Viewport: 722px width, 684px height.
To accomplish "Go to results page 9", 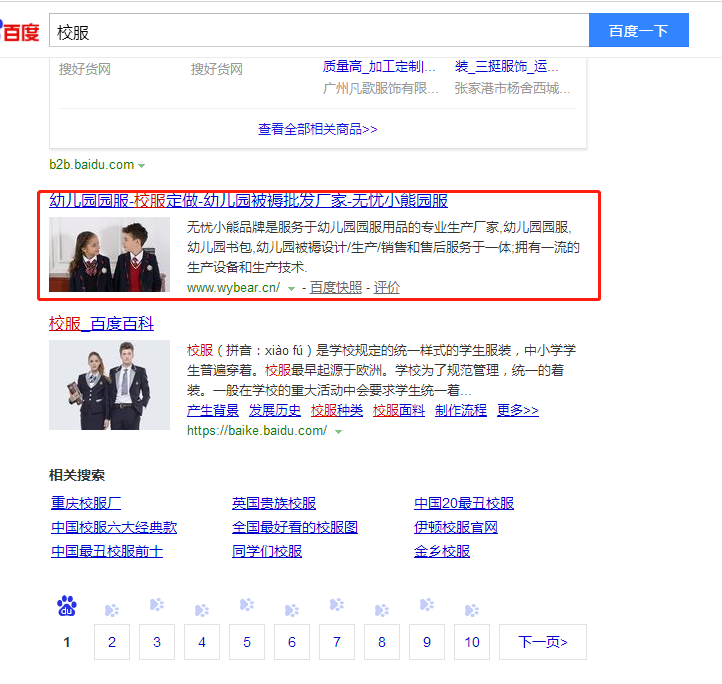I will [x=427, y=642].
